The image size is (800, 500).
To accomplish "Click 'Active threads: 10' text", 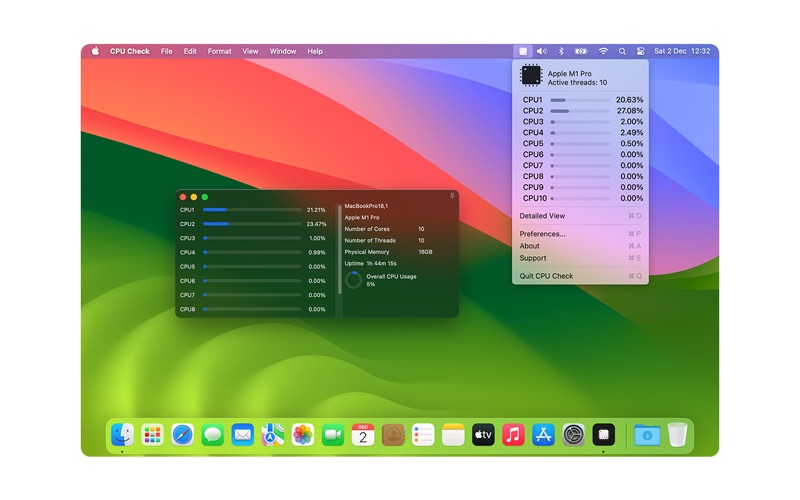I will (577, 83).
